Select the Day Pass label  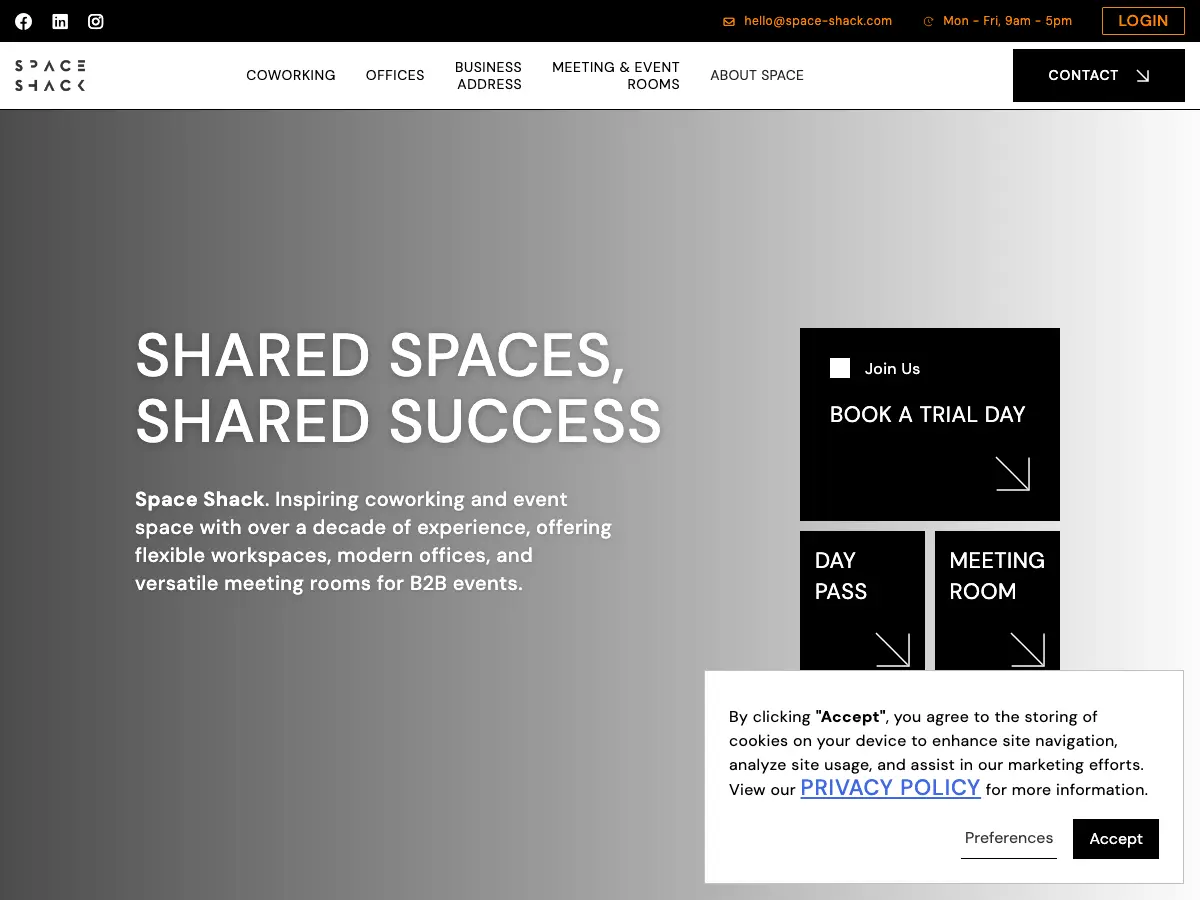pyautogui.click(x=841, y=575)
